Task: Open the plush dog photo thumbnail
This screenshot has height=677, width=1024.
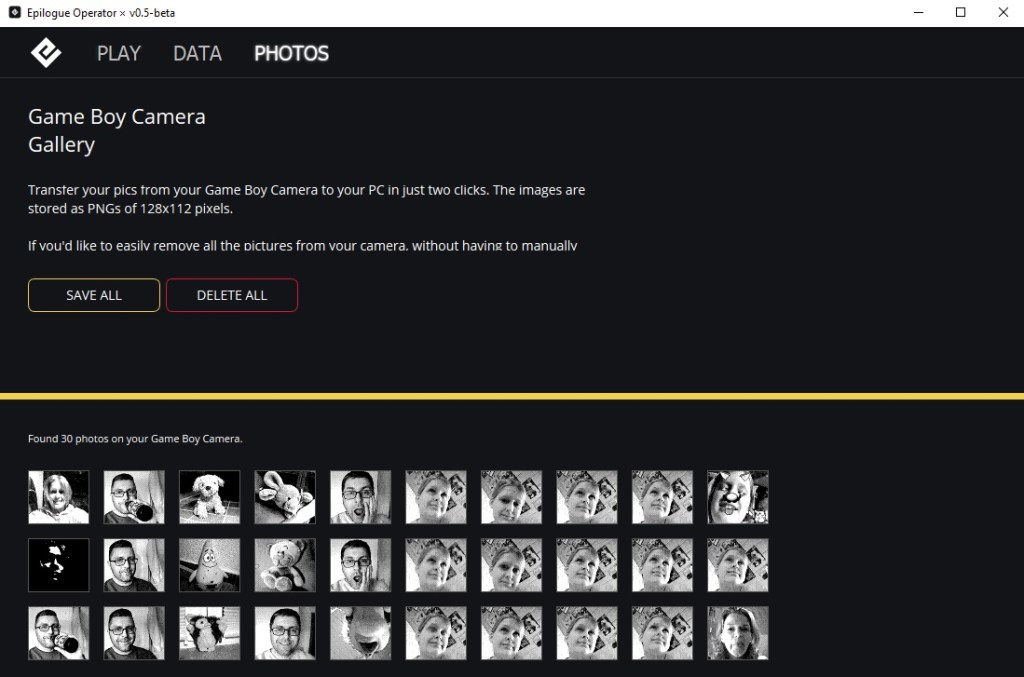Action: (210, 497)
